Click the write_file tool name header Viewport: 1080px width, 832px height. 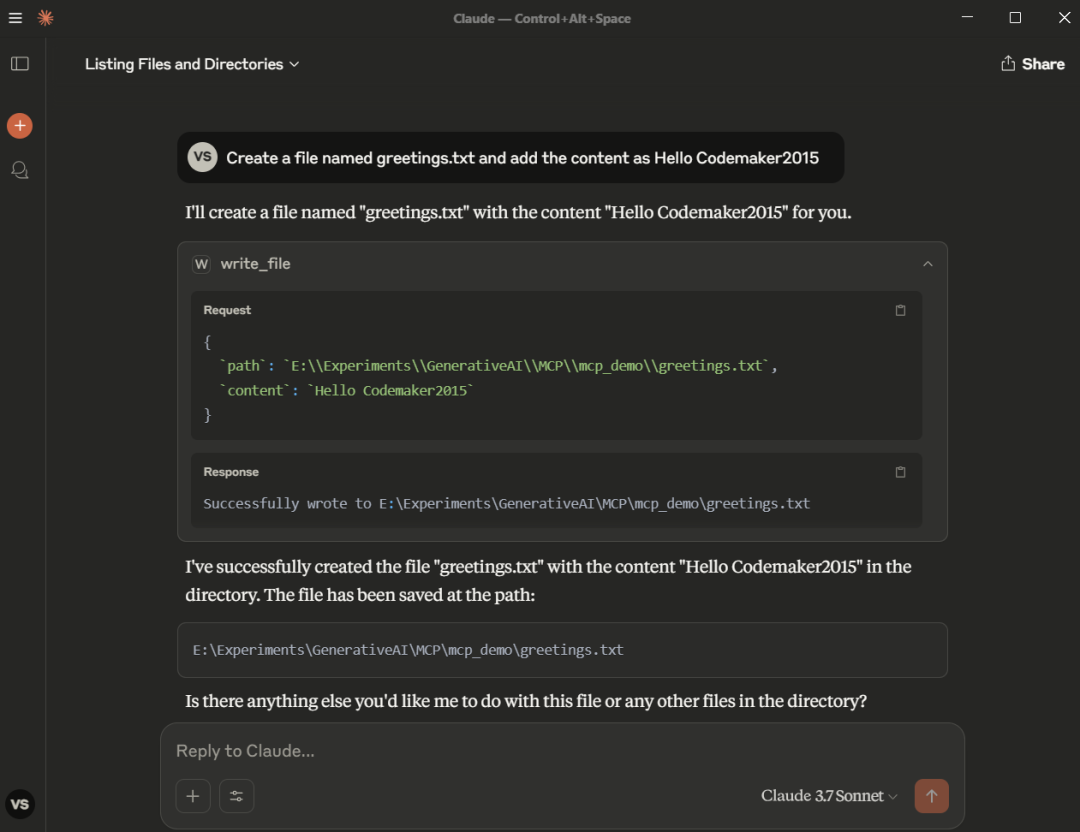(255, 264)
